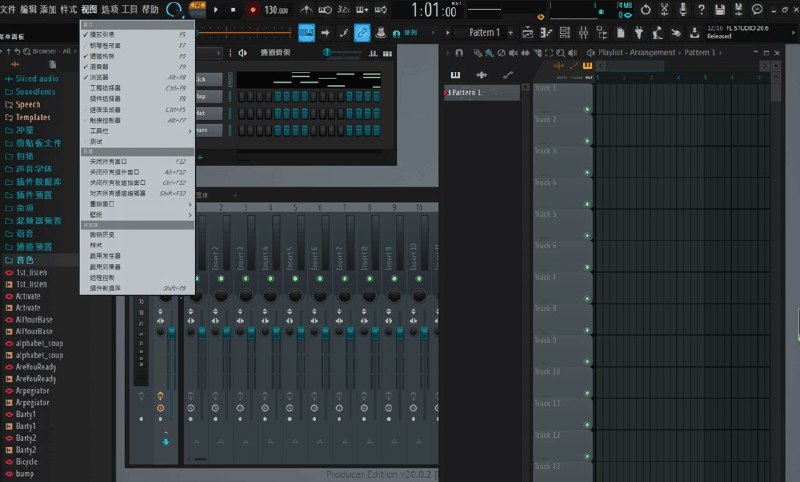This screenshot has width=800, height=482.
Task: Save the project with the floppy icon
Action: tap(720, 9)
